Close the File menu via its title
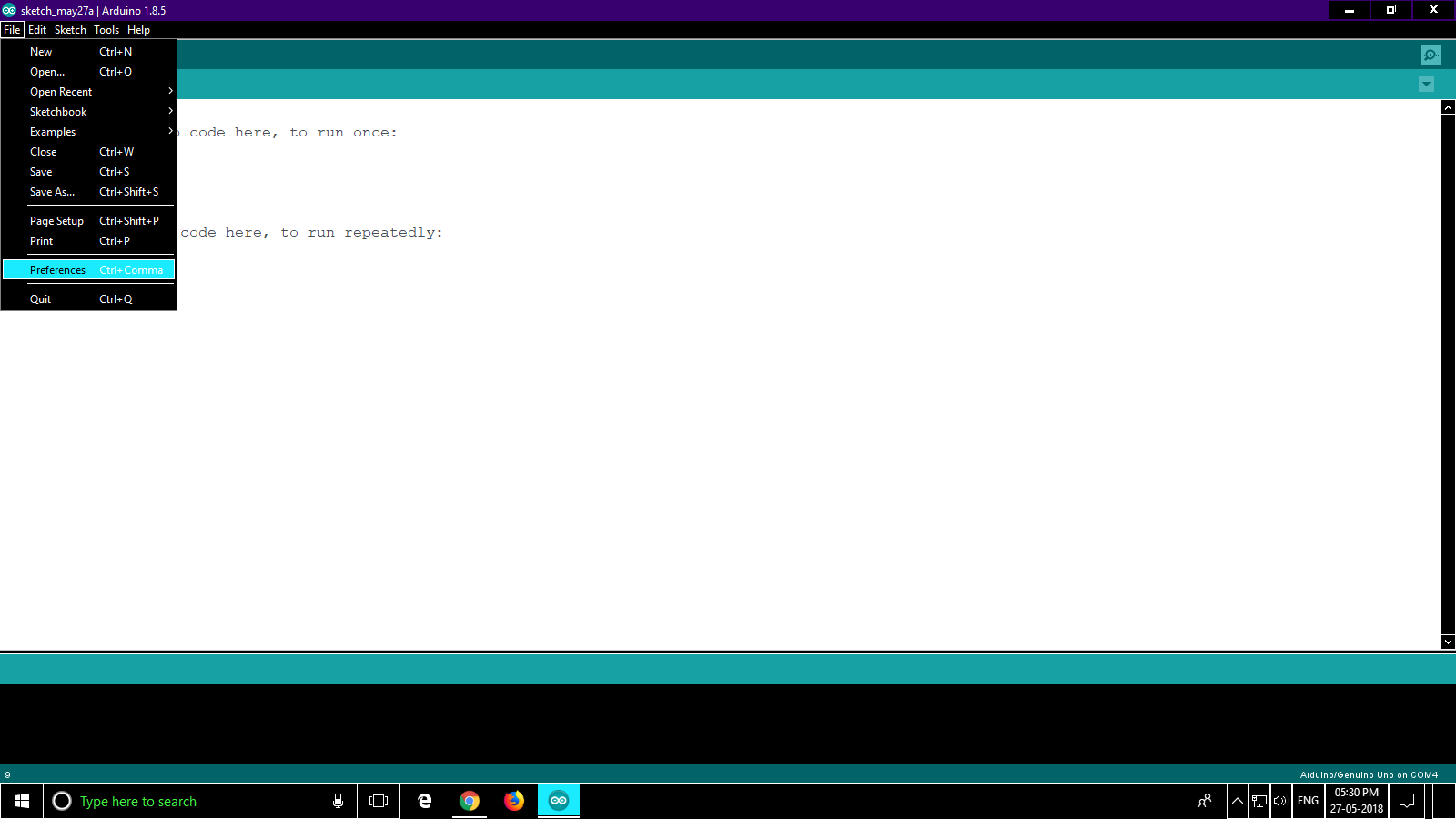This screenshot has width=1456, height=819. (x=12, y=30)
